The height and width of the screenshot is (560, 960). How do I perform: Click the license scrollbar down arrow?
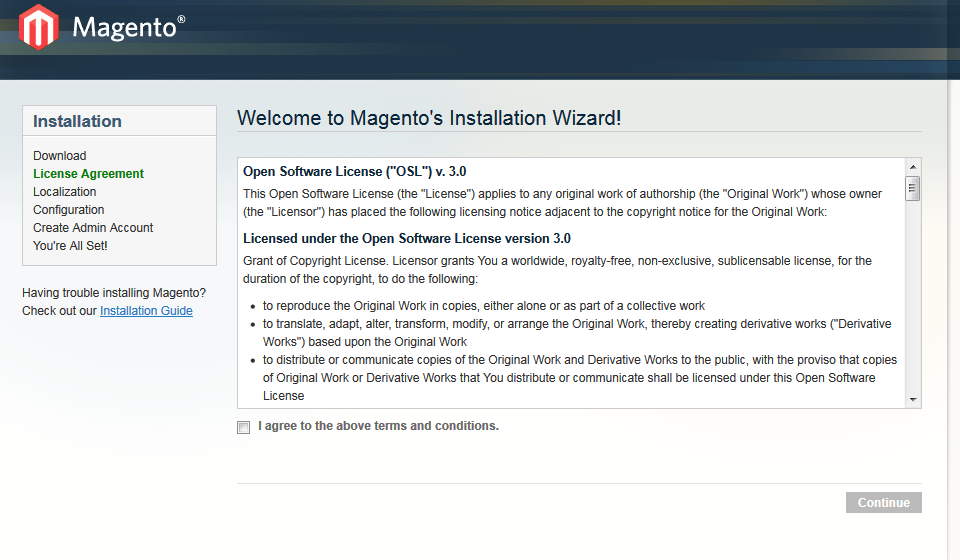pyautogui.click(x=913, y=400)
